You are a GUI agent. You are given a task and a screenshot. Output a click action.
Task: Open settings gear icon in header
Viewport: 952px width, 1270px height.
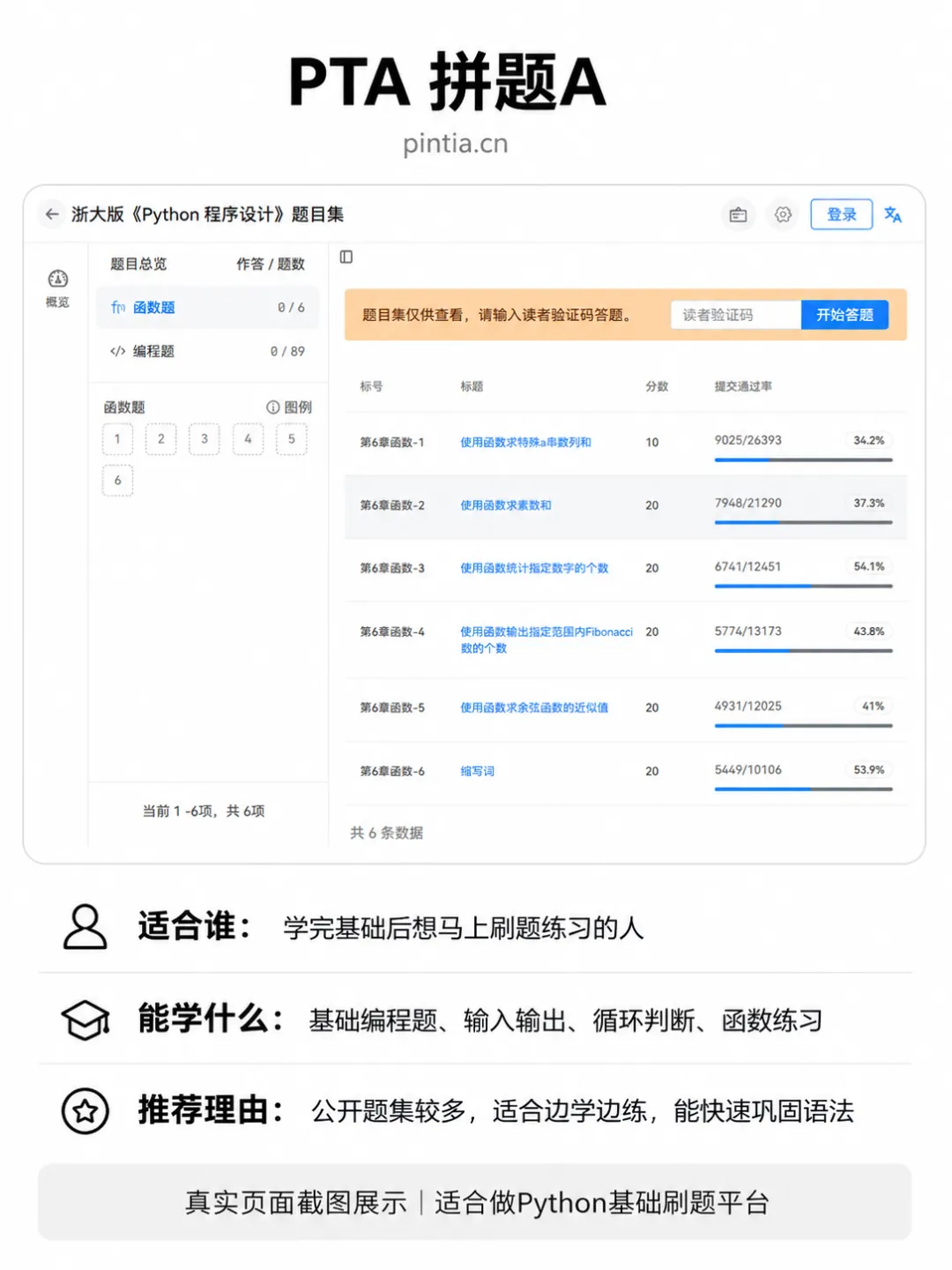[783, 214]
